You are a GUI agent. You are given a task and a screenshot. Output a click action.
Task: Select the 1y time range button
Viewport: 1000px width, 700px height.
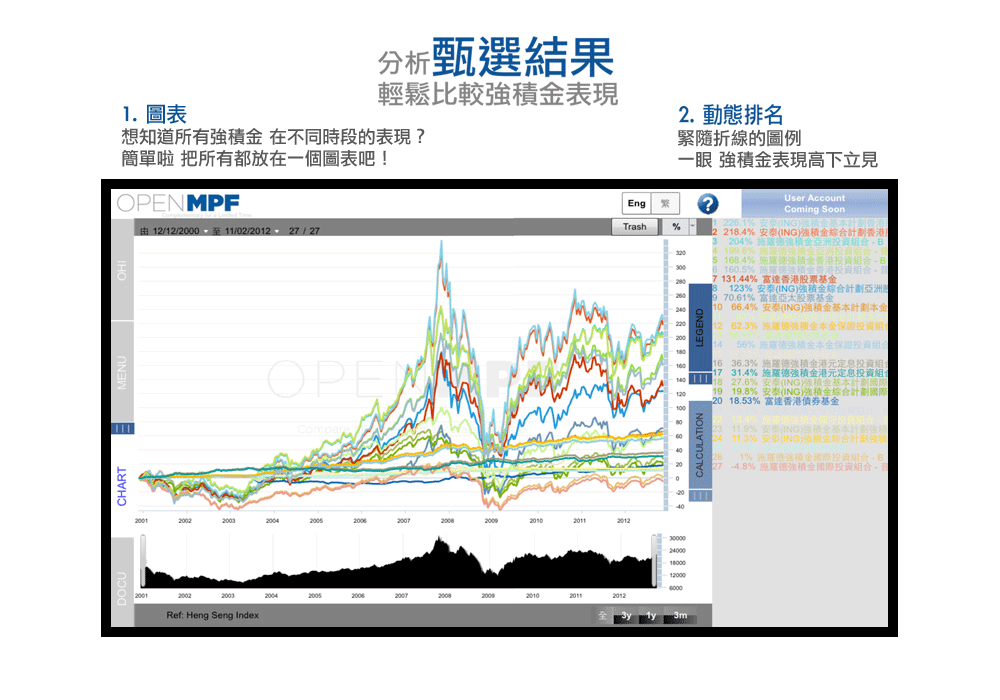coord(651,615)
